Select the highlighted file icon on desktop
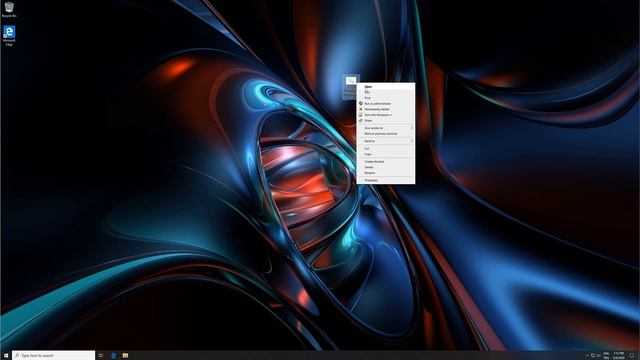Viewport: 640px width, 360px height. coord(350,87)
